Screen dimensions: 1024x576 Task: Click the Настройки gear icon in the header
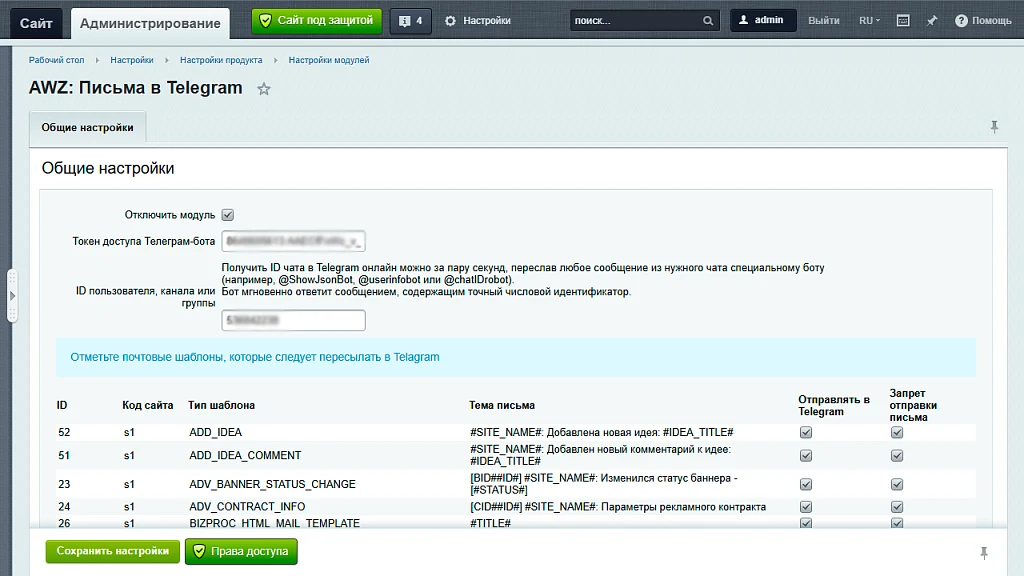click(451, 21)
